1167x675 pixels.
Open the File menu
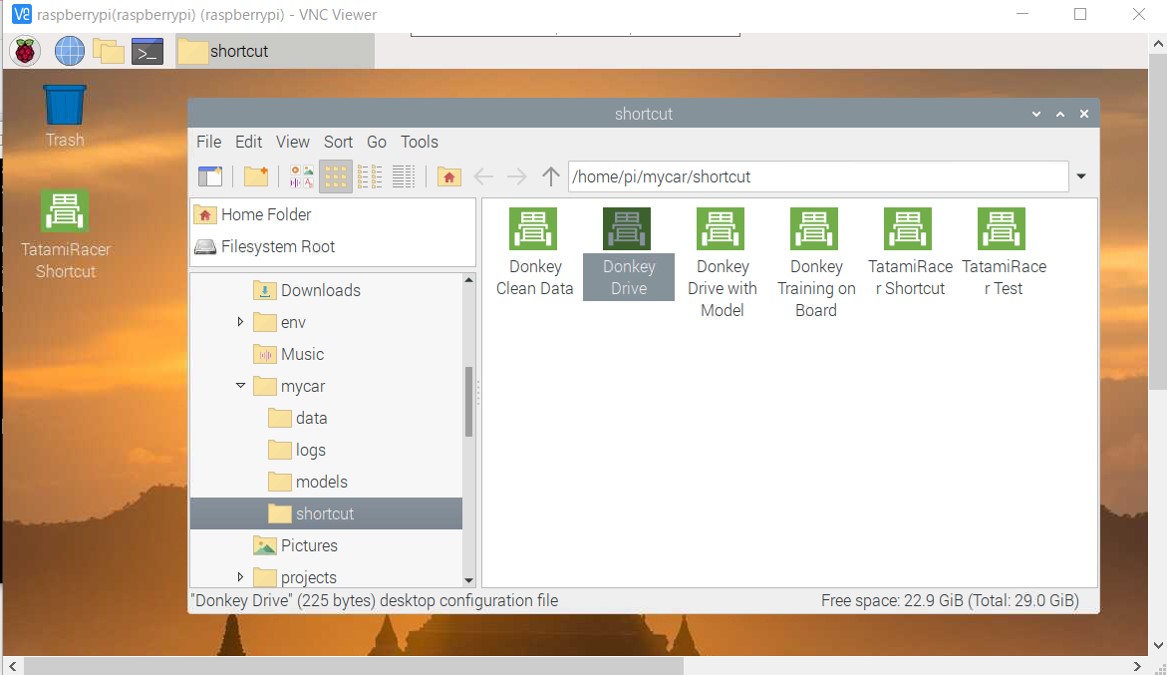pyautogui.click(x=208, y=141)
